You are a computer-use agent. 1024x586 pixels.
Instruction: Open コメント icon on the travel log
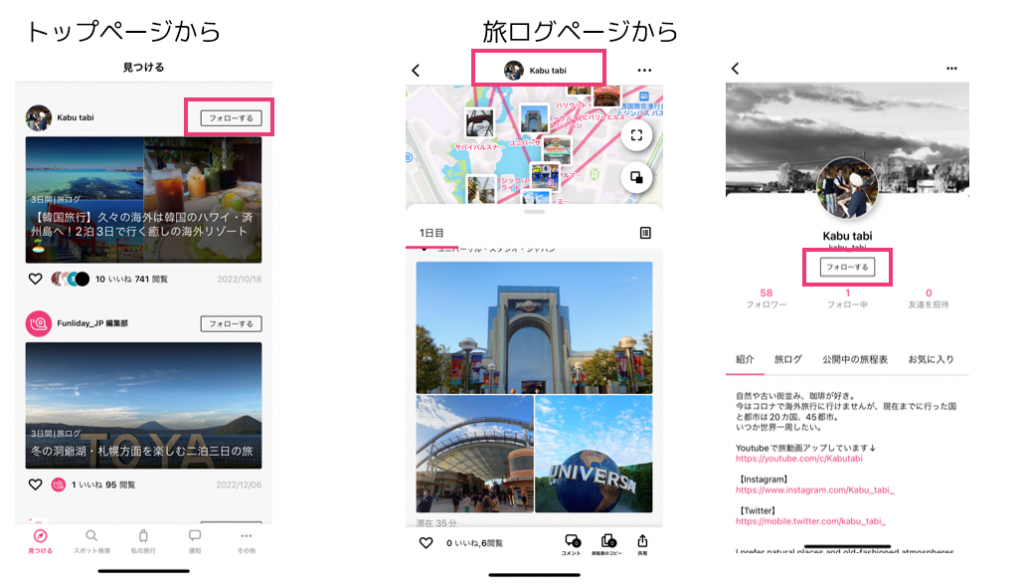pyautogui.click(x=571, y=542)
